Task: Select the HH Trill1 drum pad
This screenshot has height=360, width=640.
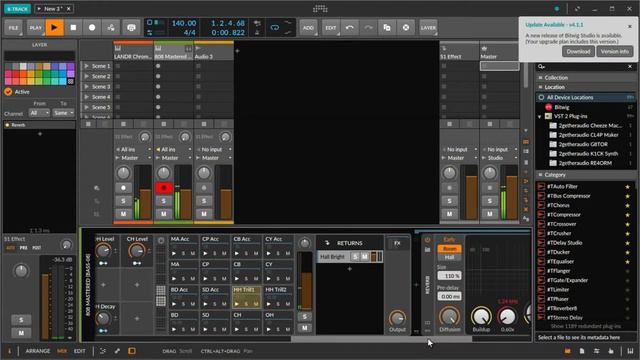Action: [247, 297]
